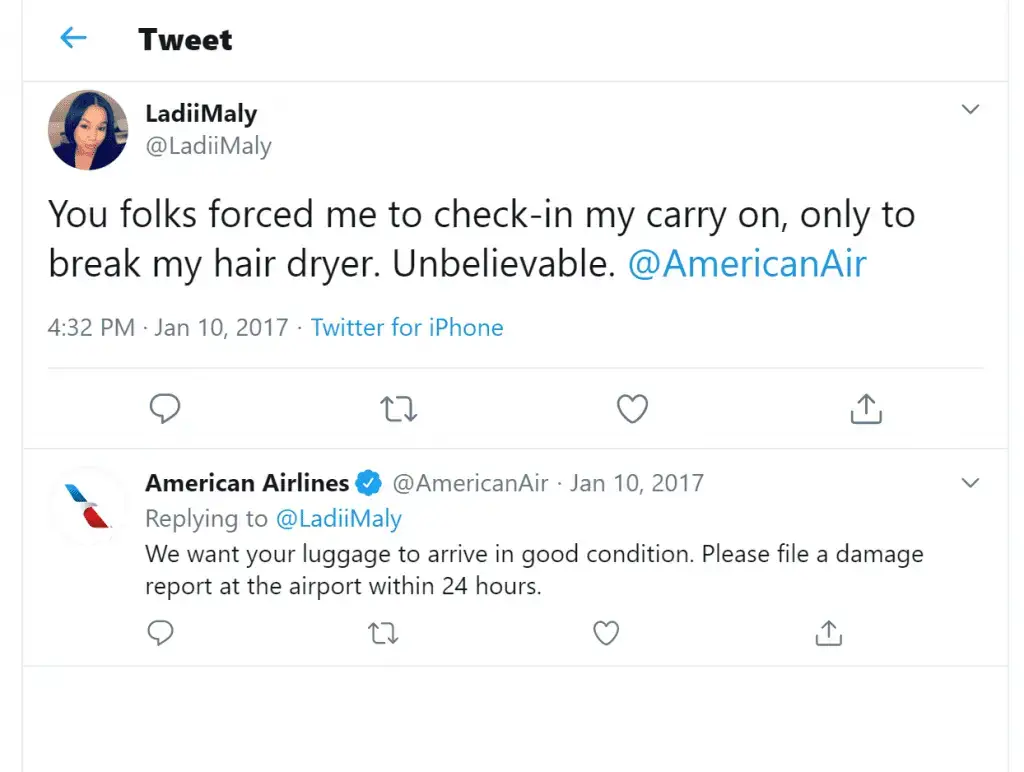Like the American Airlines reply

click(606, 633)
